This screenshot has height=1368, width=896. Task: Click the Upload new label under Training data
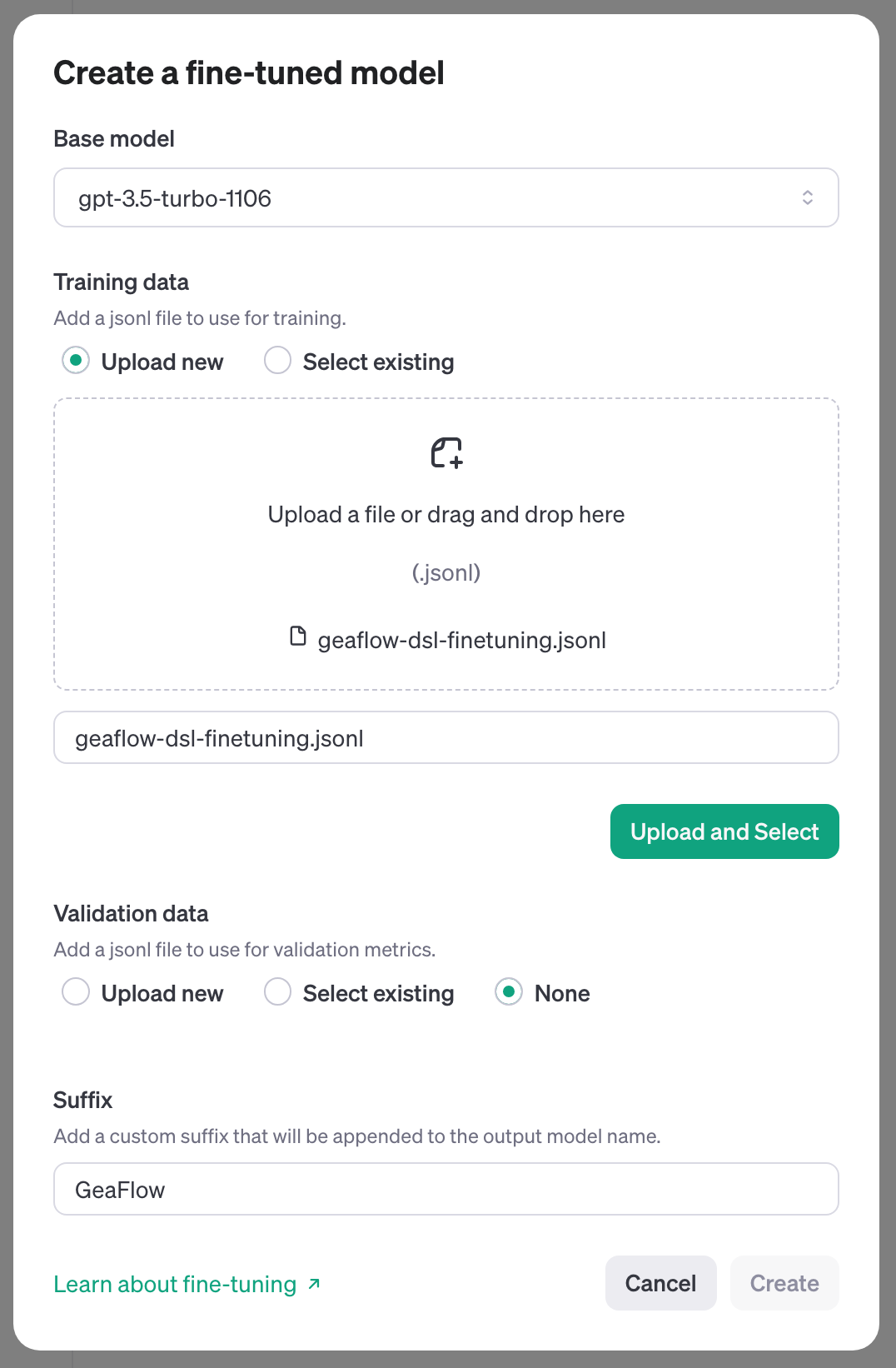(x=162, y=362)
